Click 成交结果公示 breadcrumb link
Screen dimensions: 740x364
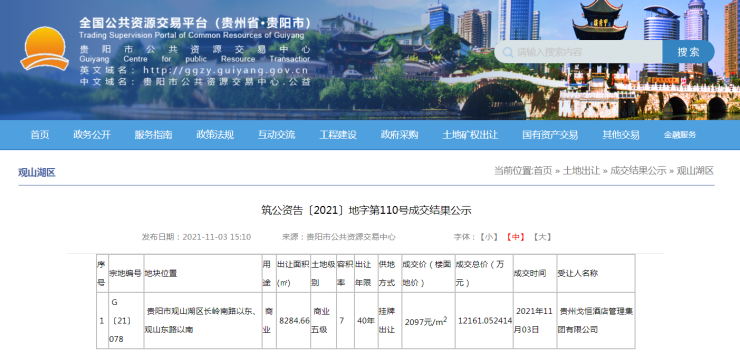[x=638, y=170]
